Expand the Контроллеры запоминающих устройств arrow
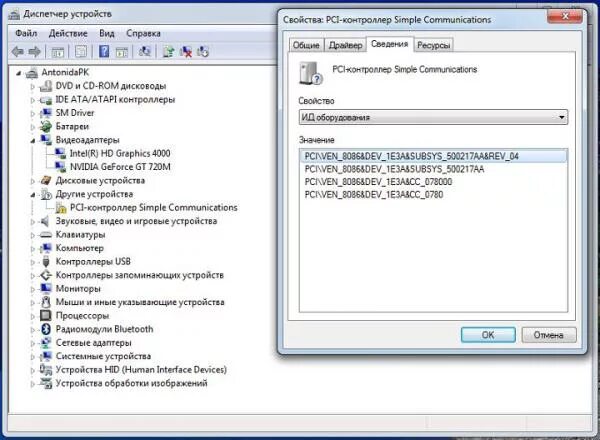The width and height of the screenshot is (600, 440). point(33,275)
